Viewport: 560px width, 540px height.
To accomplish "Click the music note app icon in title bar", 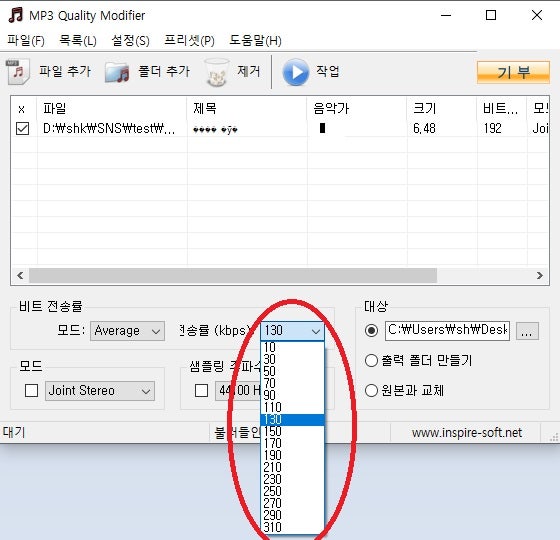I will [x=16, y=15].
